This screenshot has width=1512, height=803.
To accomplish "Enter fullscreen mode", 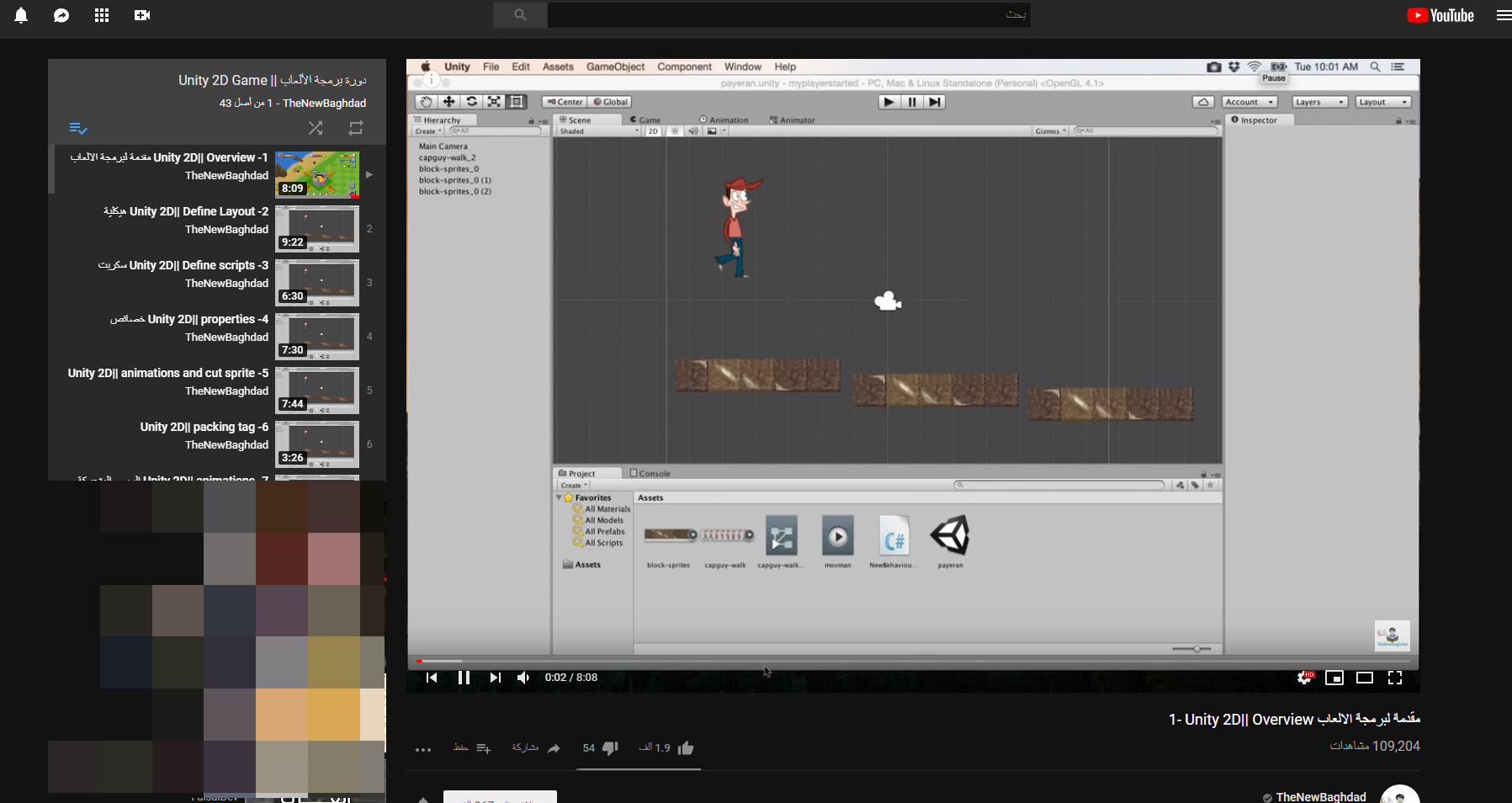I will [1395, 678].
